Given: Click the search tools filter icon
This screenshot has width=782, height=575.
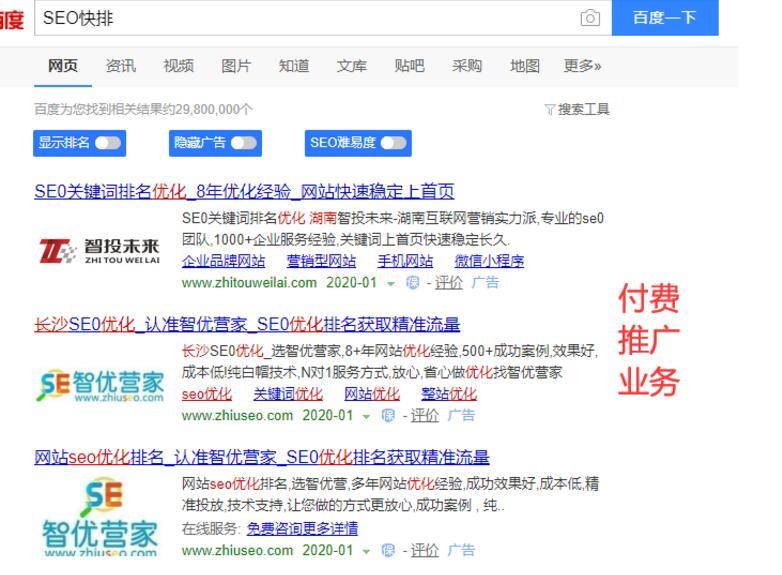Looking at the screenshot, I should [x=549, y=110].
